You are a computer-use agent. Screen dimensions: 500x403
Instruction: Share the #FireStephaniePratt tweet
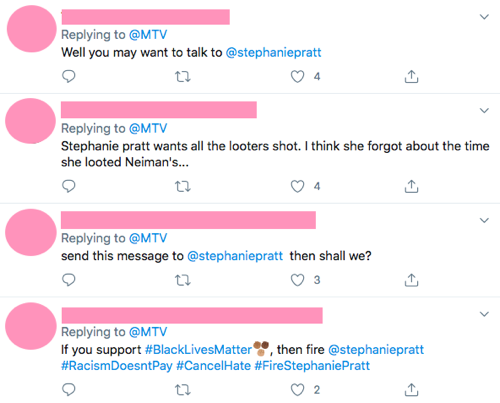(411, 390)
